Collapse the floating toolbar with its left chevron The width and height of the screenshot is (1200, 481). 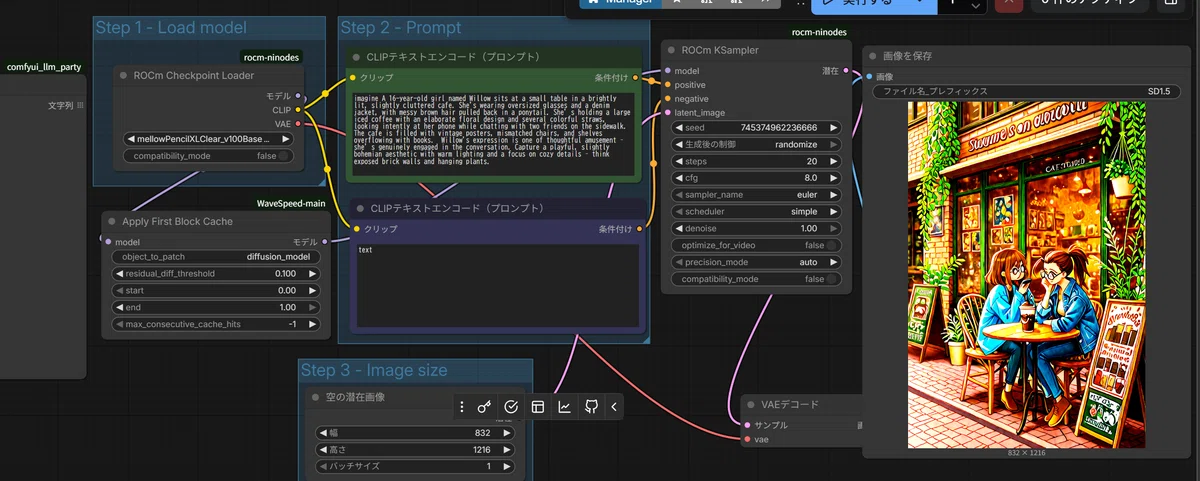click(613, 406)
